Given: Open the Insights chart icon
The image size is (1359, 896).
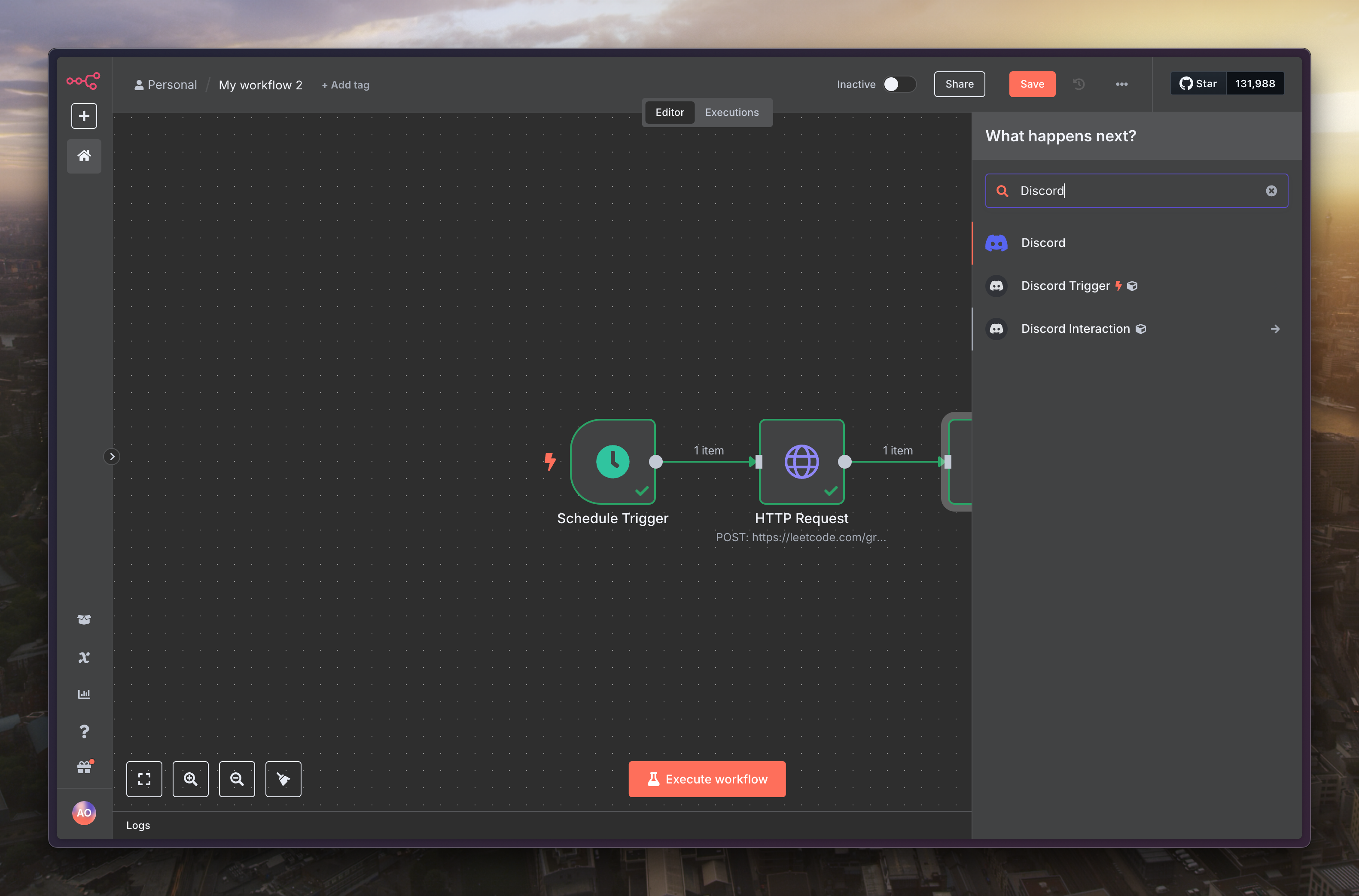Looking at the screenshot, I should pyautogui.click(x=84, y=694).
